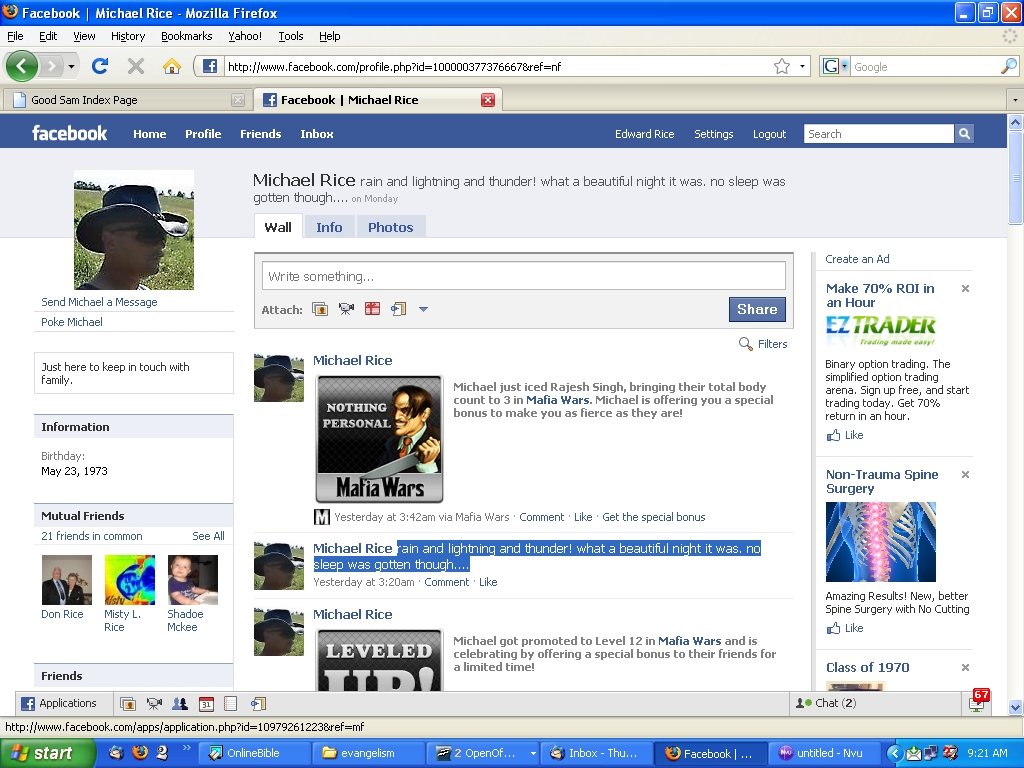Open the Yahoo! menu
The height and width of the screenshot is (768, 1024).
(x=244, y=36)
